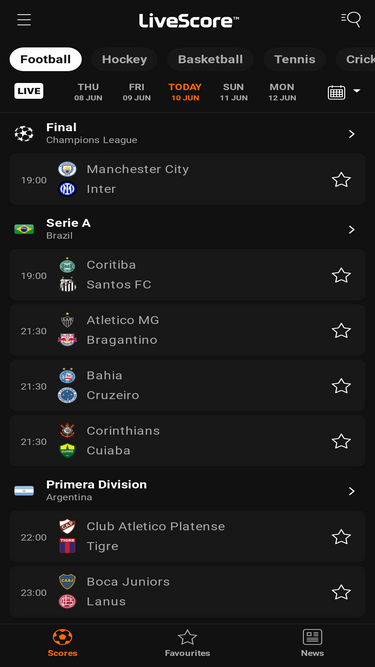Viewport: 375px width, 667px height.
Task: Tap the LIVE button
Action: (x=29, y=91)
